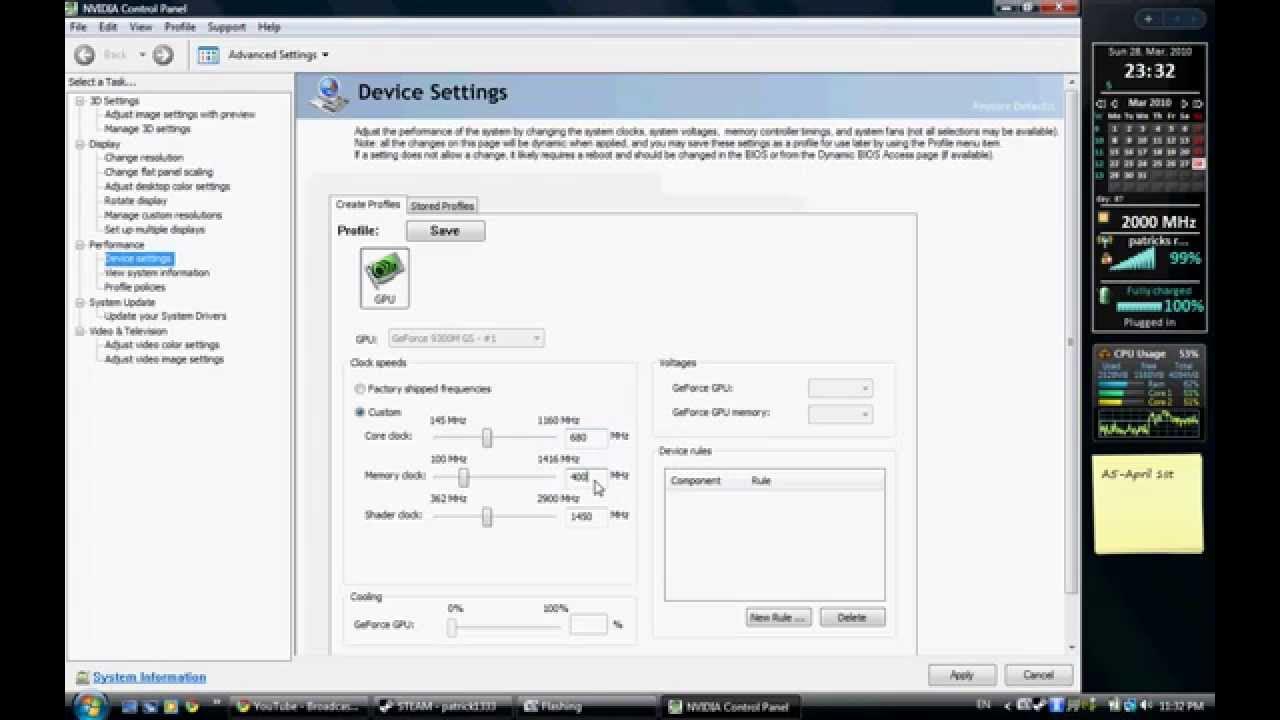Click the Shader clock slider handle

(487, 516)
